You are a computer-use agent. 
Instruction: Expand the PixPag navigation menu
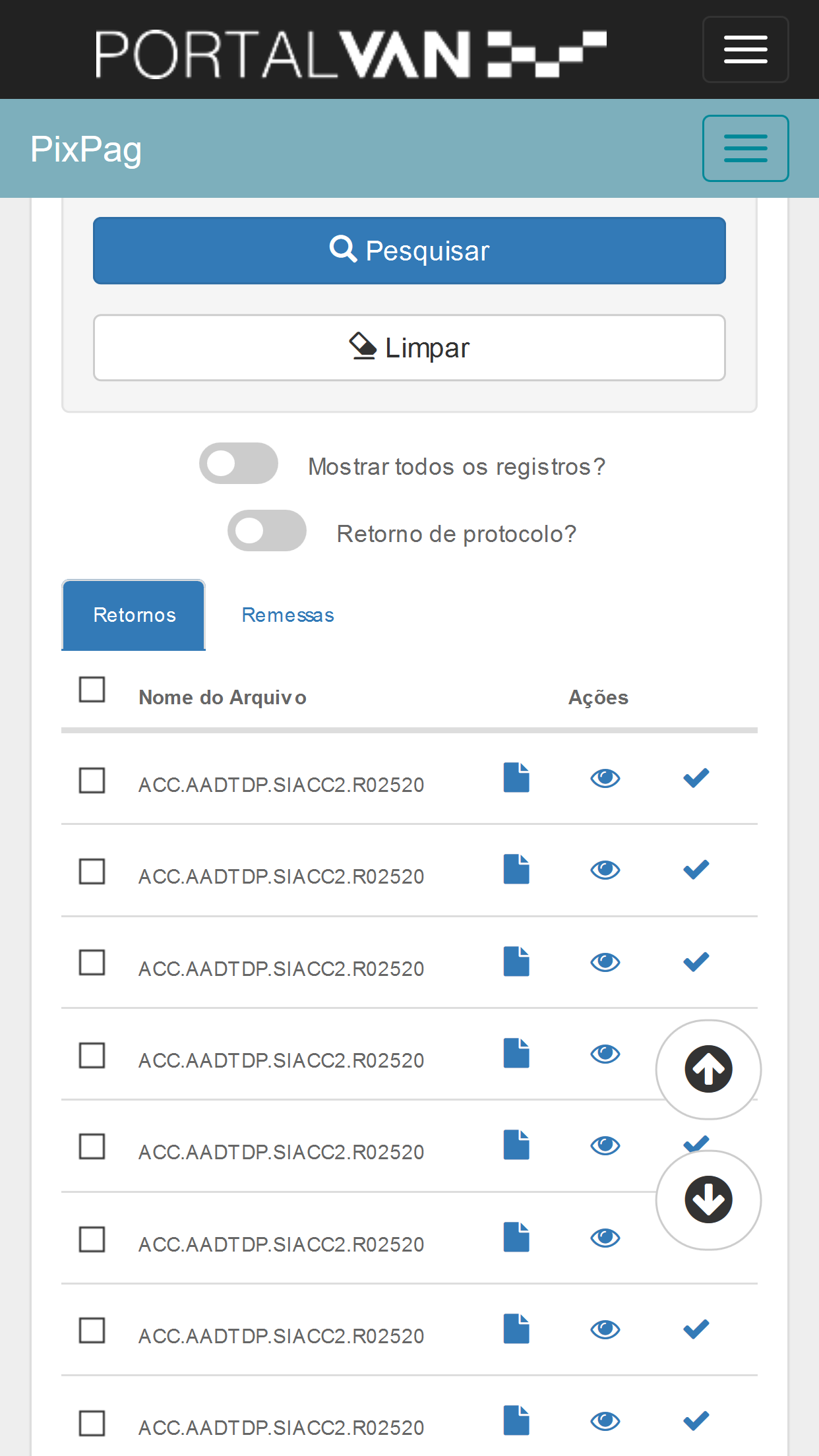tap(745, 148)
